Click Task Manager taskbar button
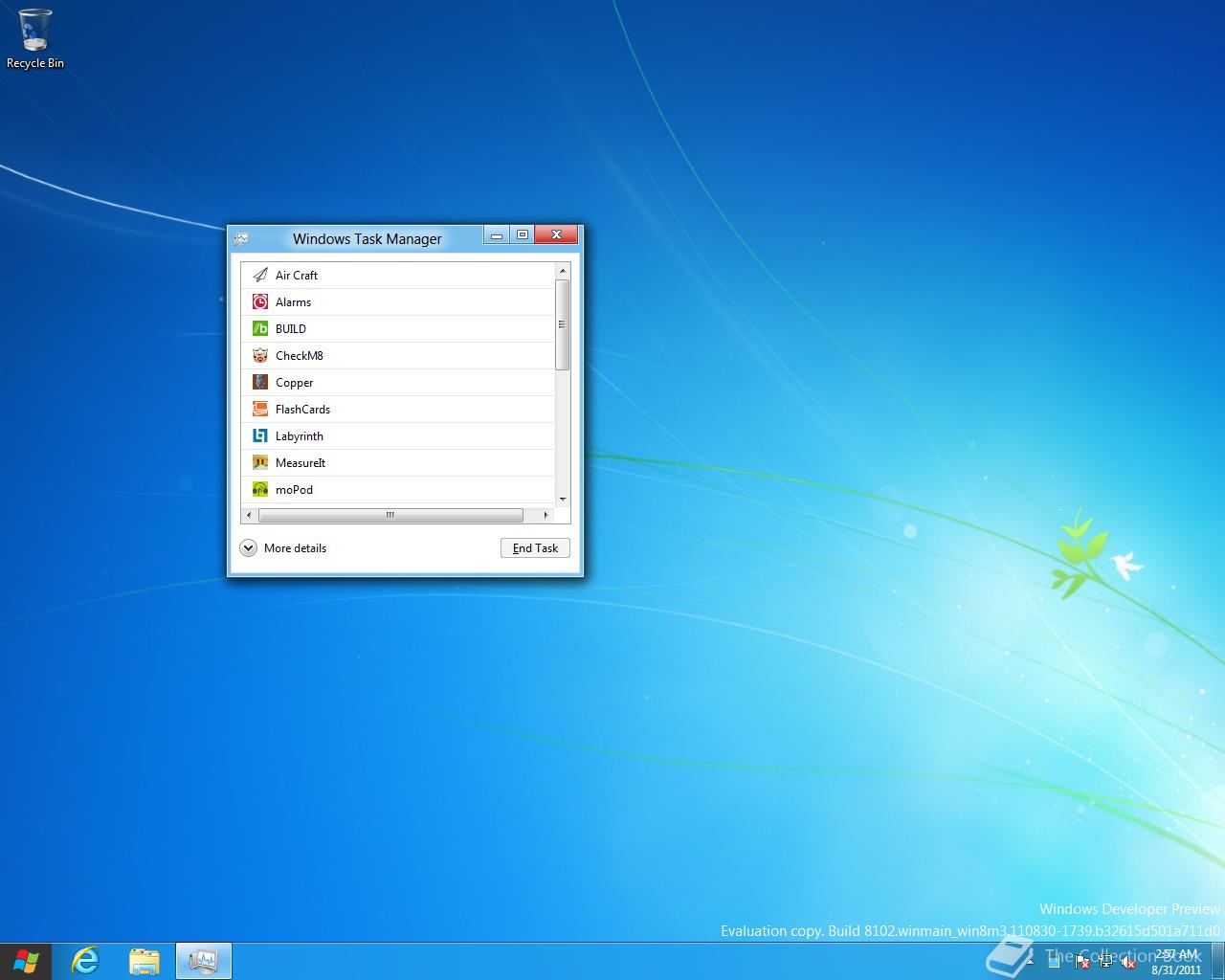The image size is (1225, 980). pyautogui.click(x=203, y=961)
